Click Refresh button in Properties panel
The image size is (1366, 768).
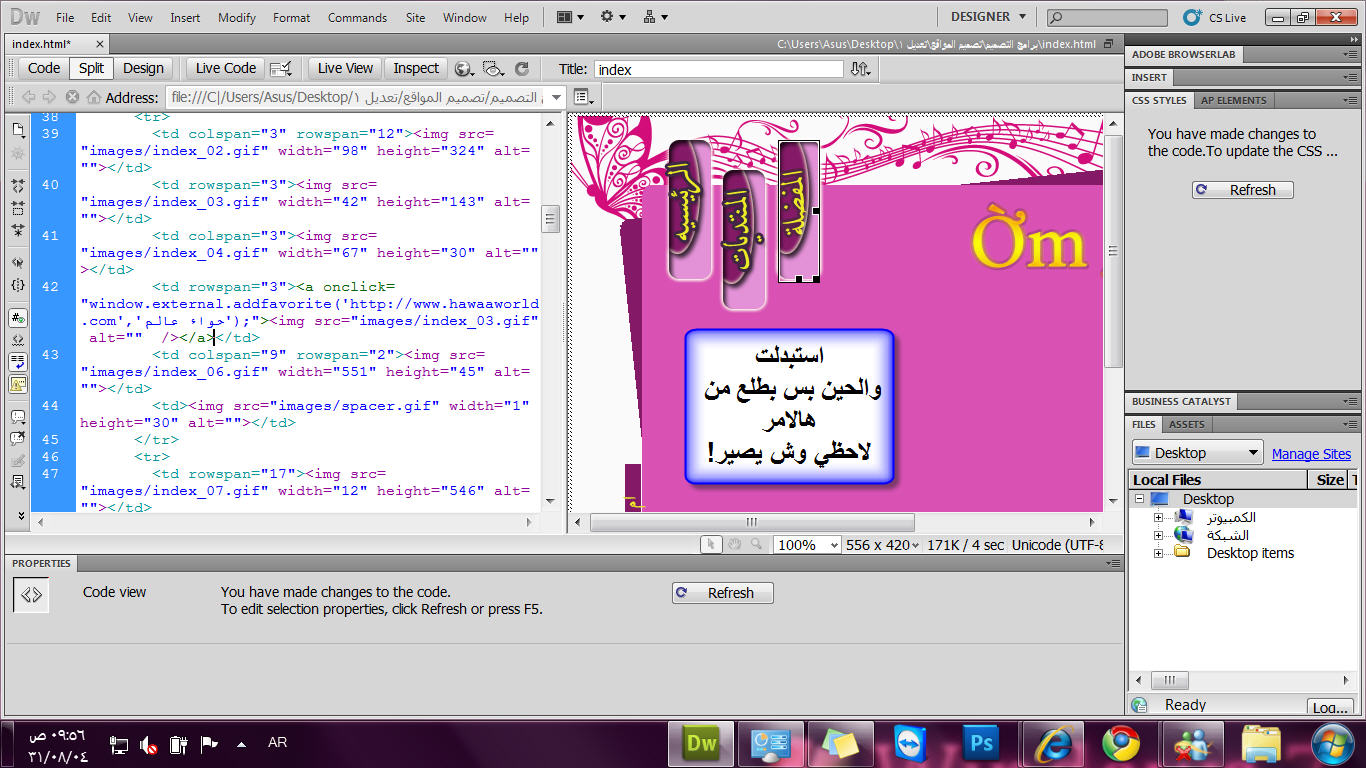722,593
